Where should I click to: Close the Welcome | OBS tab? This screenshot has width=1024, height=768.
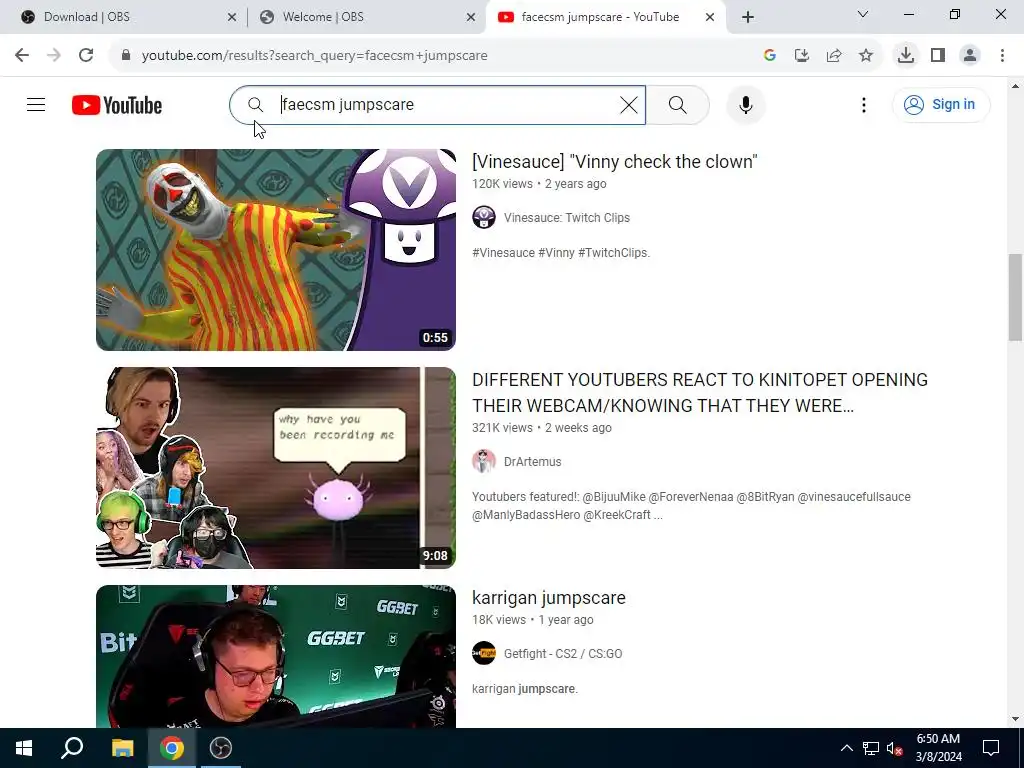point(471,18)
